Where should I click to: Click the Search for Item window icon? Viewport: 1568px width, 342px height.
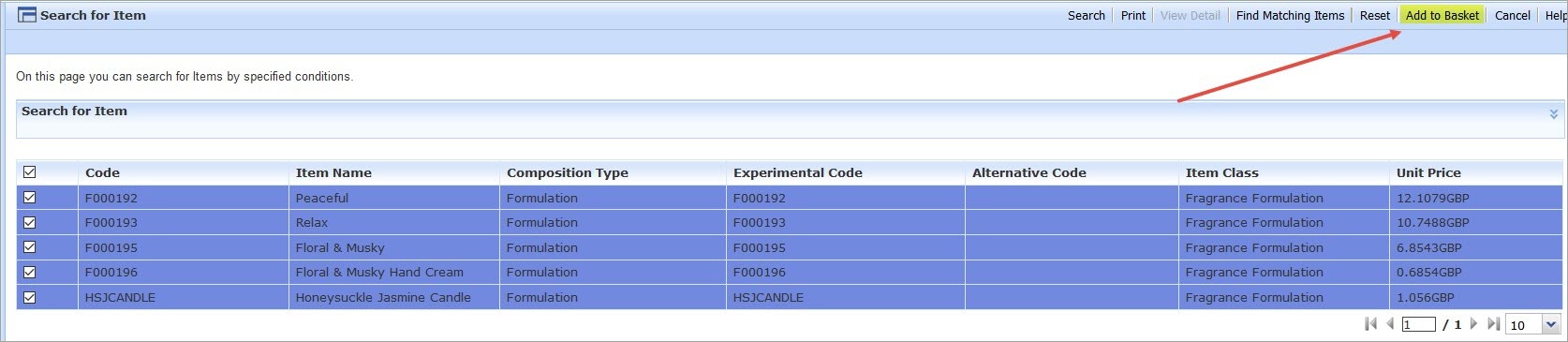(x=27, y=15)
